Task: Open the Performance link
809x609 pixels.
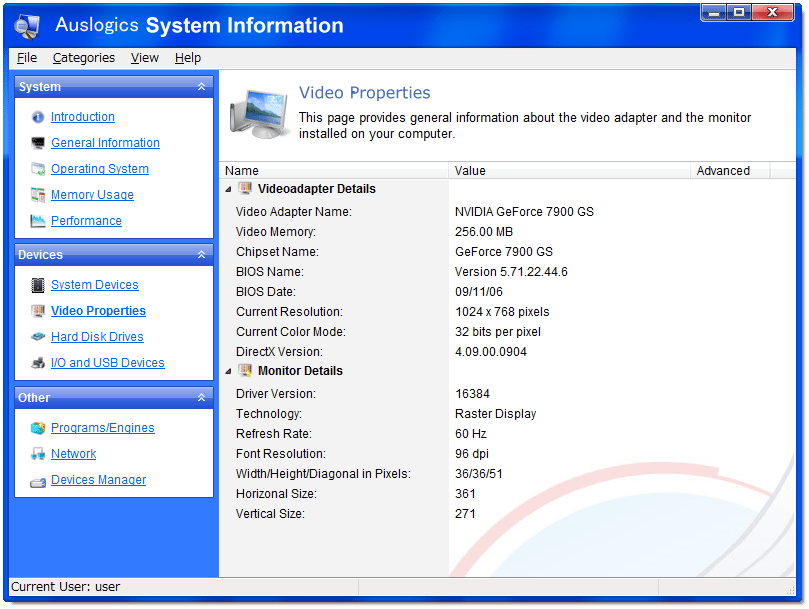Action: pos(86,221)
